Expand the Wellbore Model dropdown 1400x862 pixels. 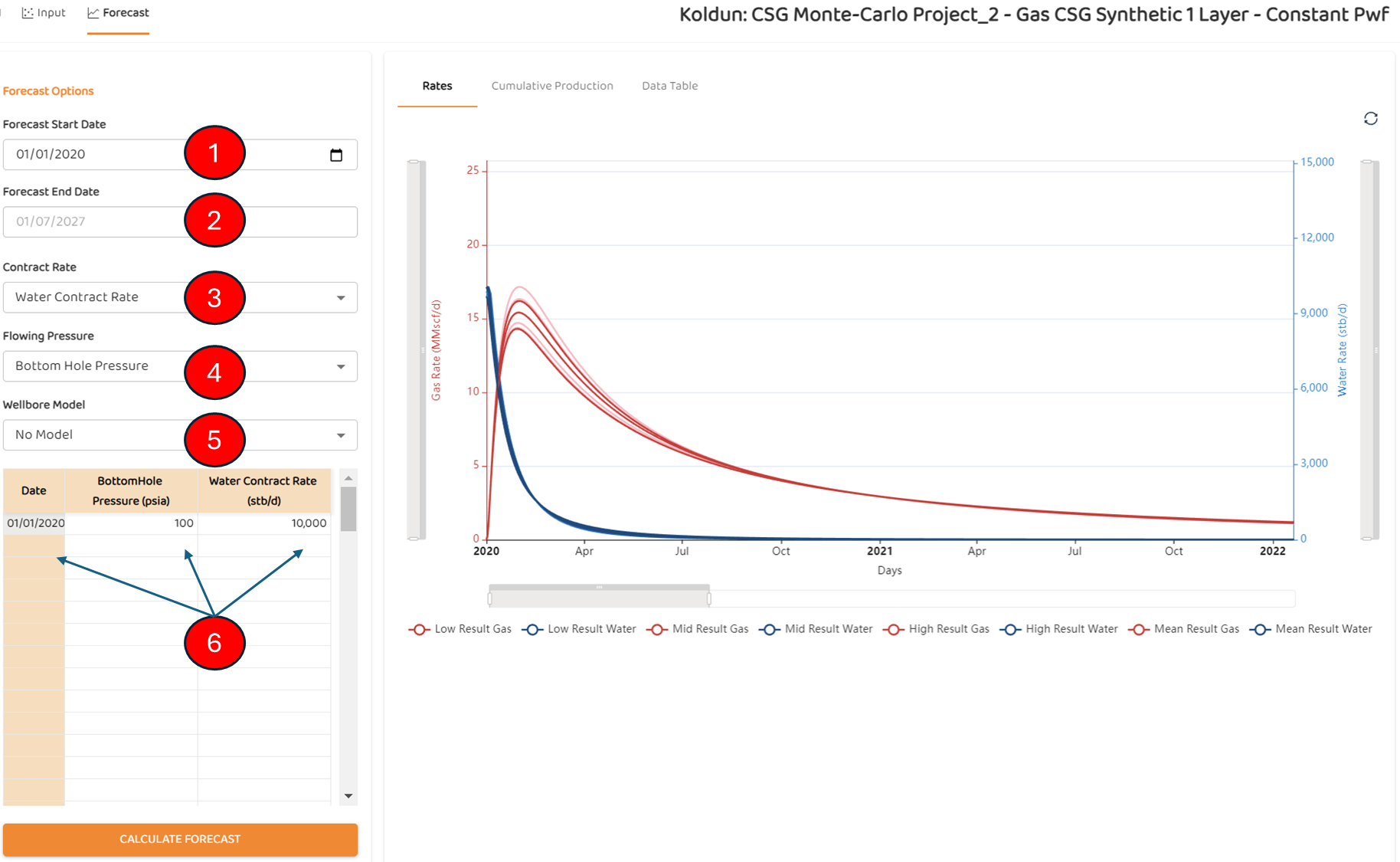pyautogui.click(x=341, y=435)
